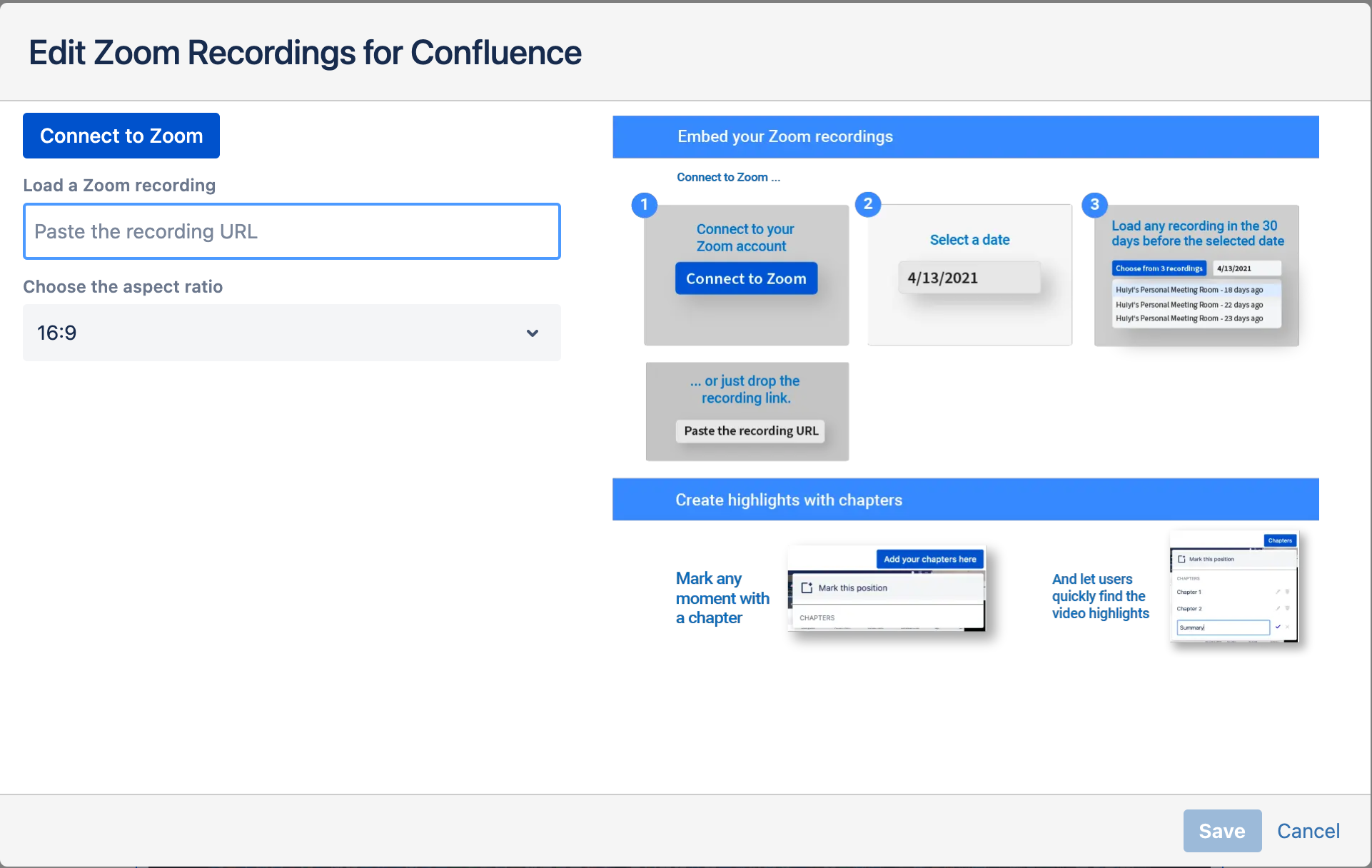Click the Mark any moment with a chapter text
Screen dimensions: 1372x868
tap(722, 598)
